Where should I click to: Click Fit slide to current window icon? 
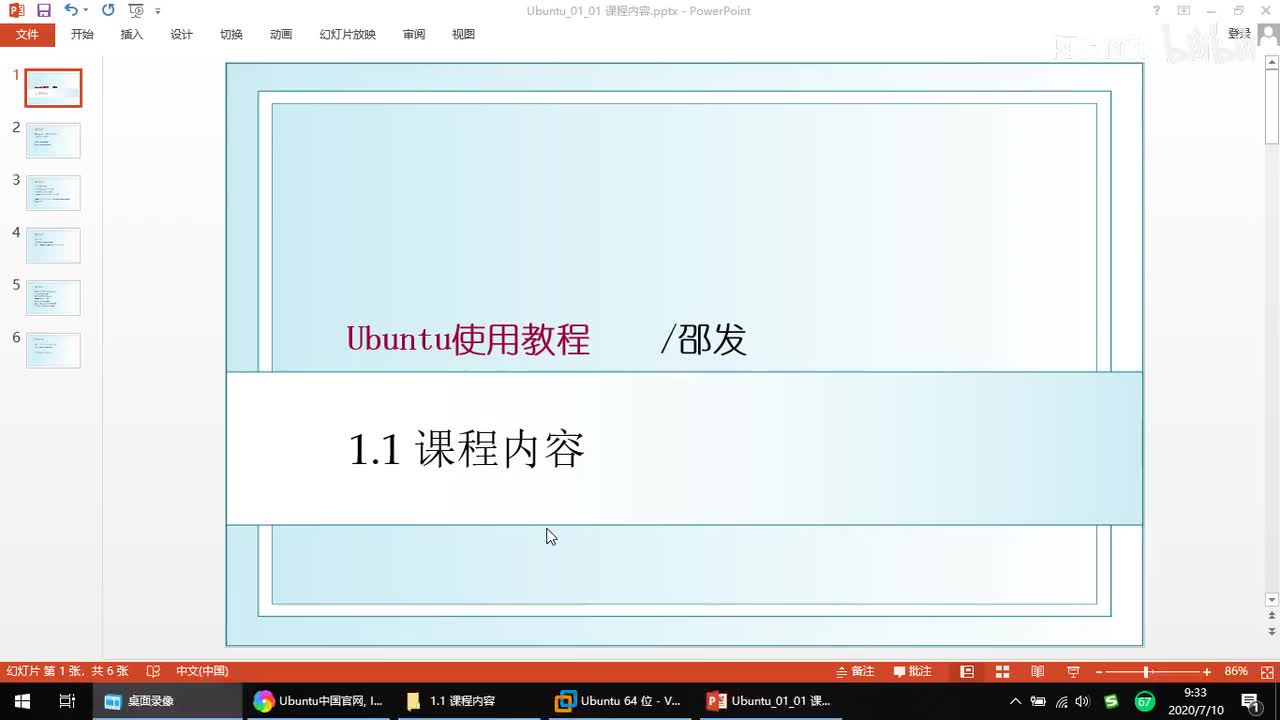(1265, 671)
